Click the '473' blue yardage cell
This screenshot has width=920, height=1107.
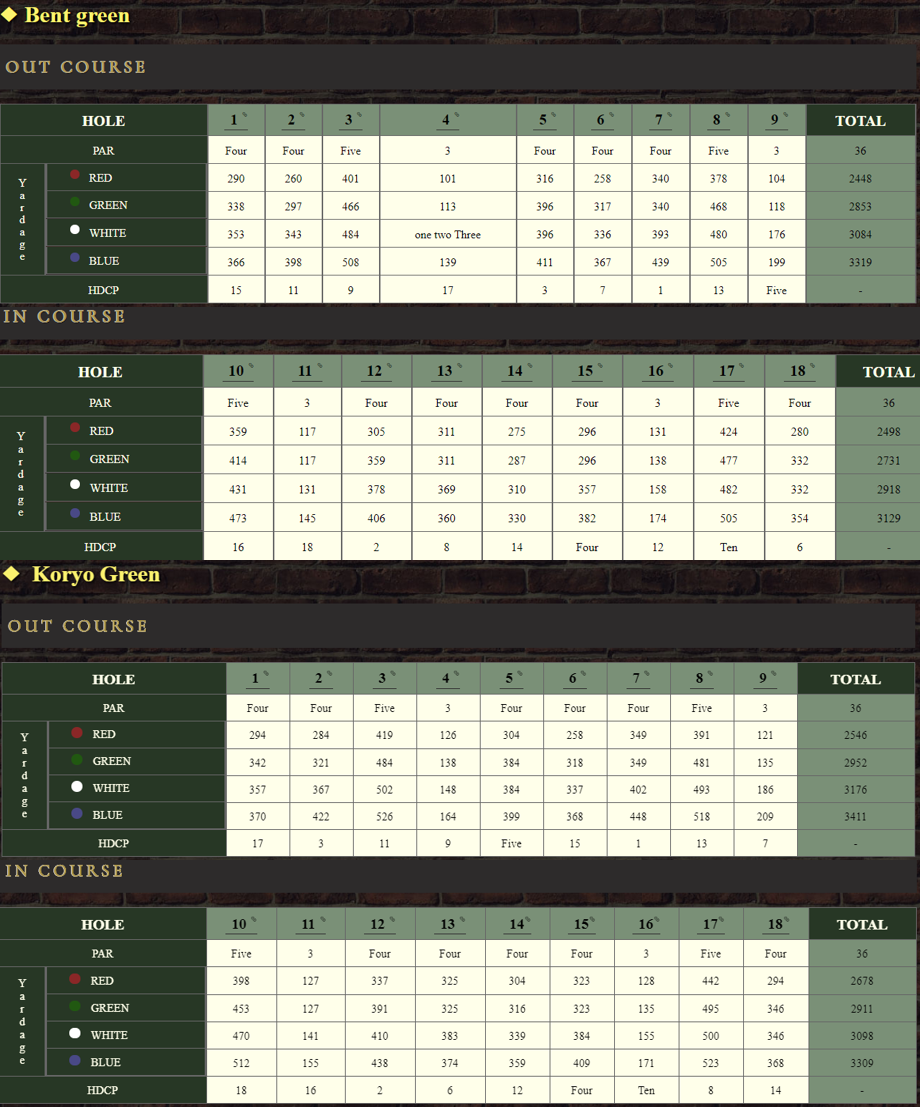point(238,518)
